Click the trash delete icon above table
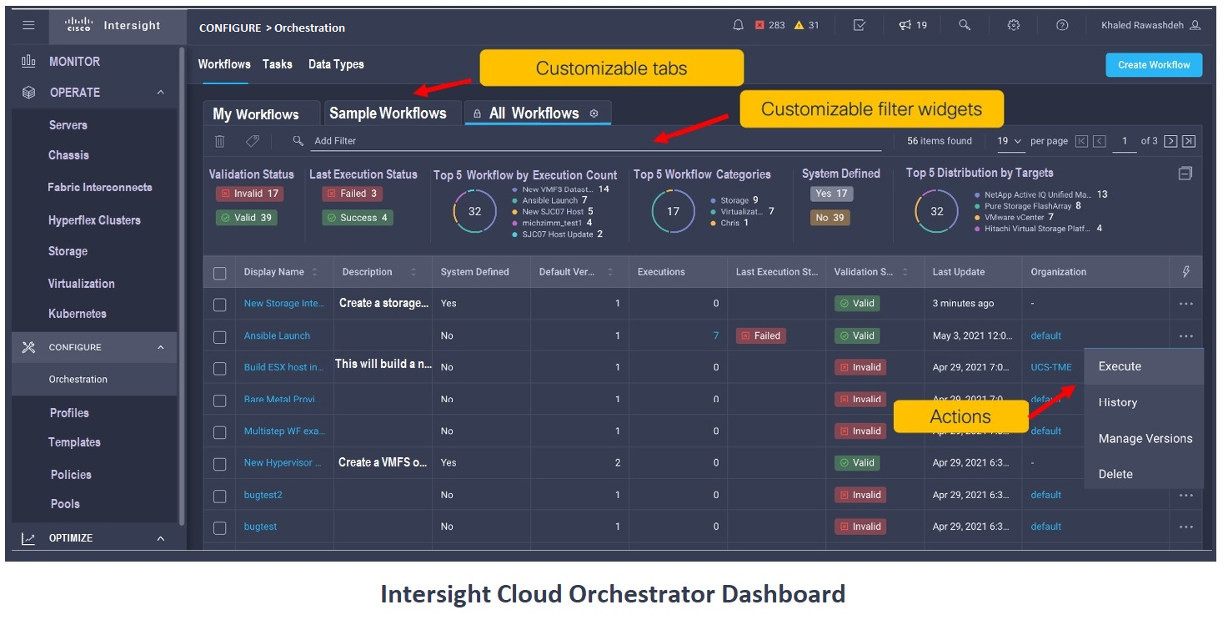Image resolution: width=1225 pixels, height=625 pixels. [220, 141]
